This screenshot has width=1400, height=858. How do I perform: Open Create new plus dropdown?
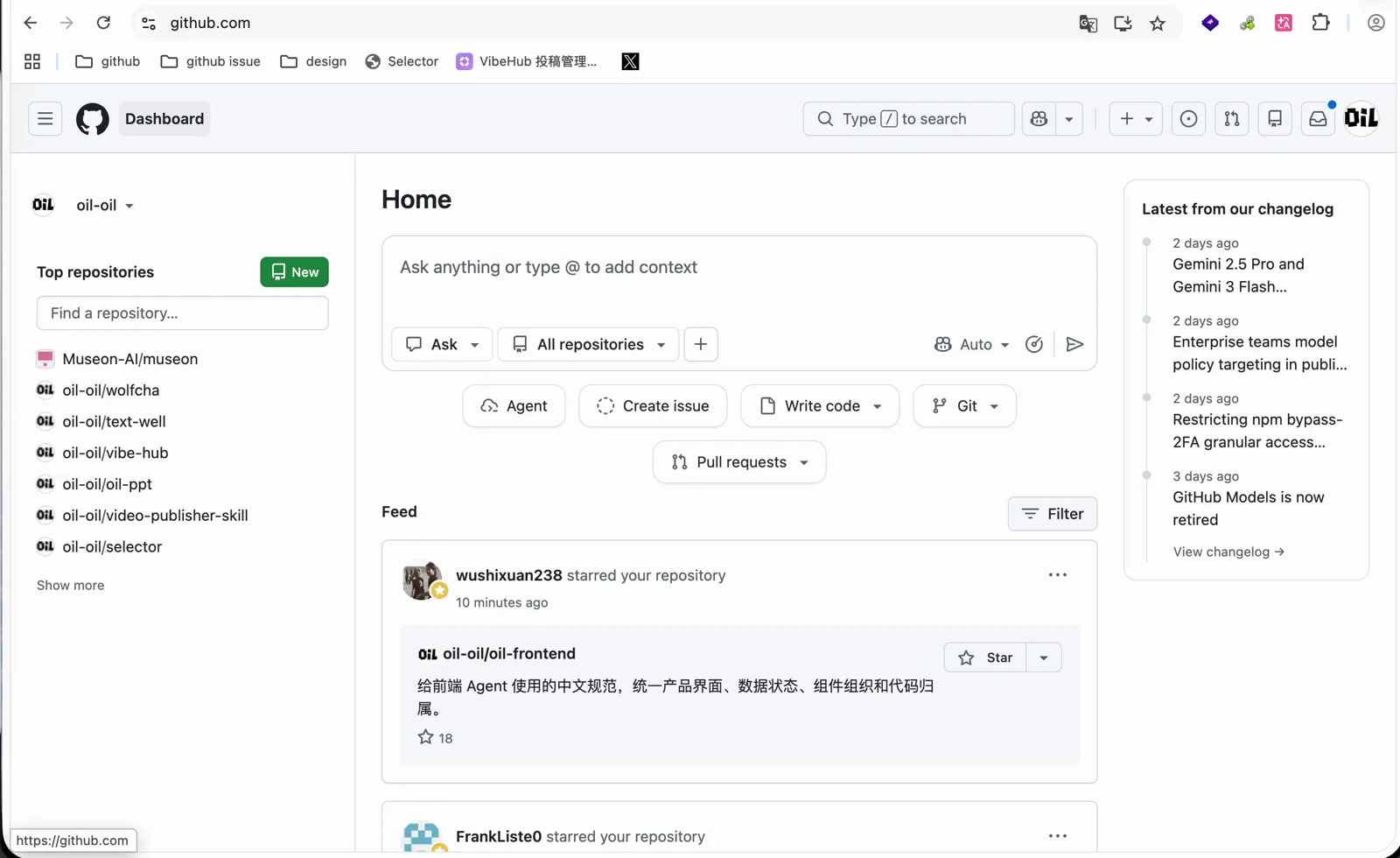[1137, 119]
